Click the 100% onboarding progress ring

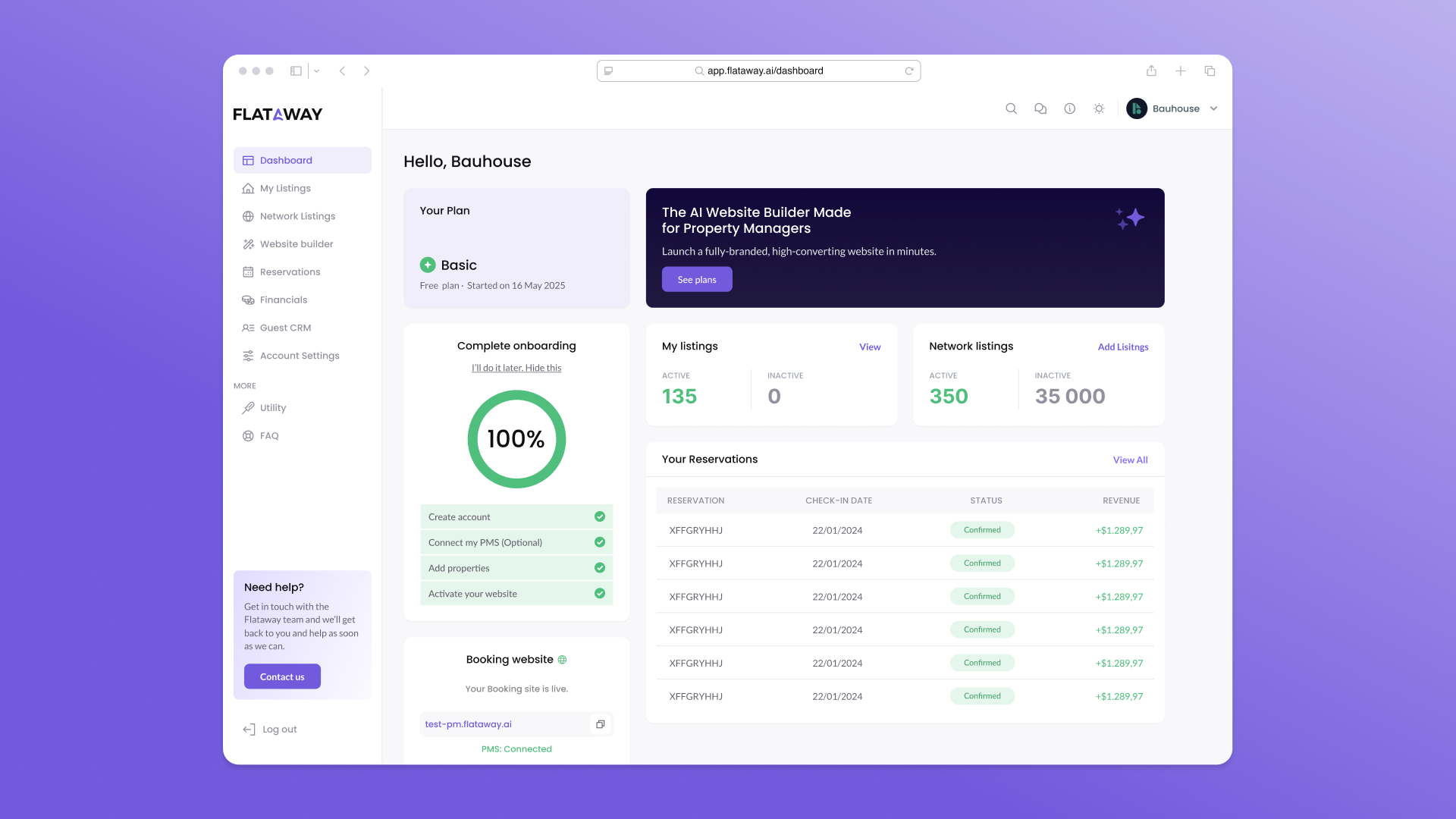(x=516, y=439)
